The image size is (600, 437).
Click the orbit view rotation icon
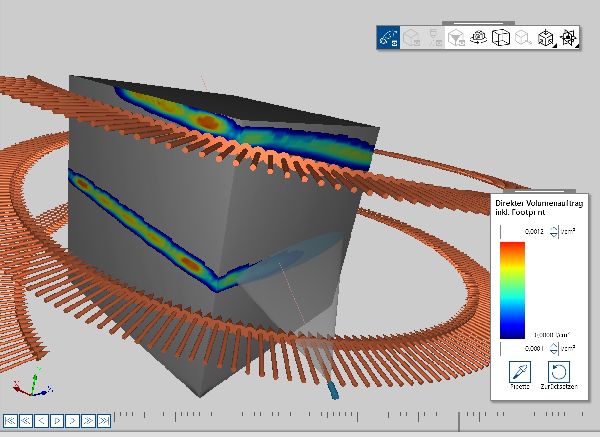point(479,38)
